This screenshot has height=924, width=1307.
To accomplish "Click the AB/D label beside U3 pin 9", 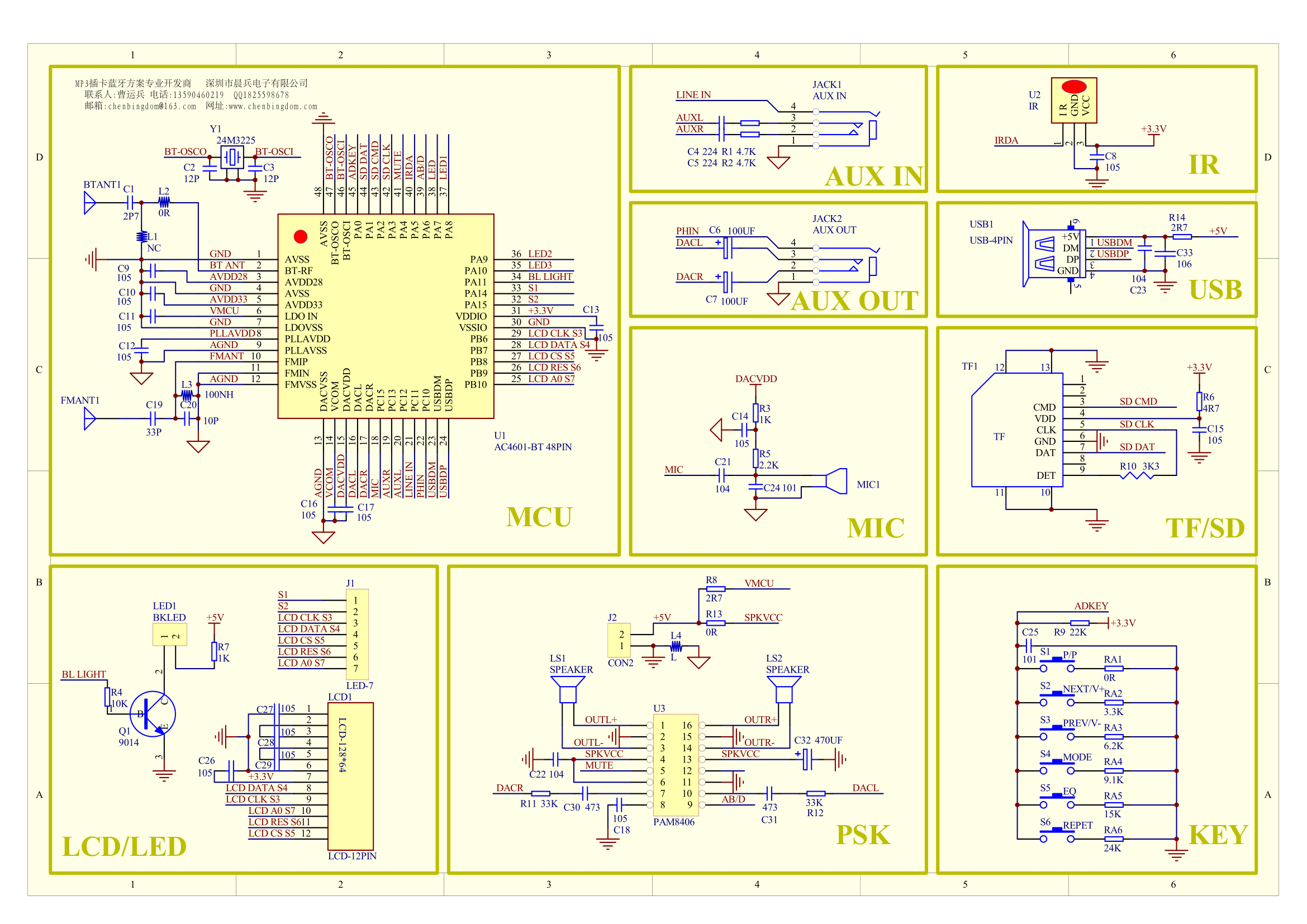I will click(x=733, y=799).
